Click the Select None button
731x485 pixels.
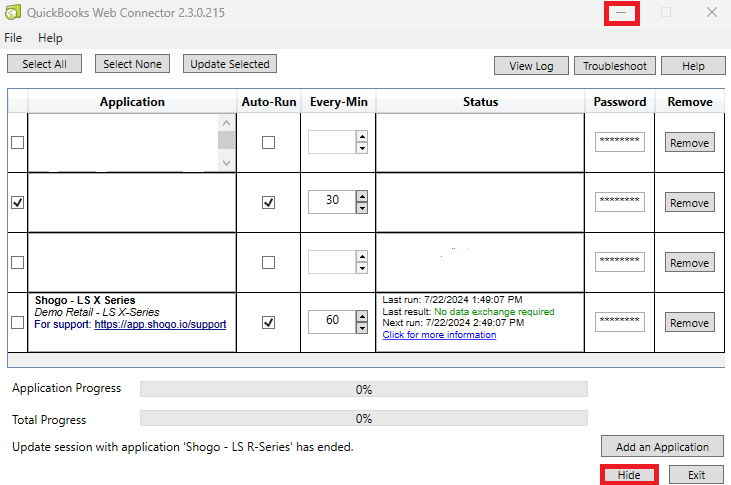[132, 64]
